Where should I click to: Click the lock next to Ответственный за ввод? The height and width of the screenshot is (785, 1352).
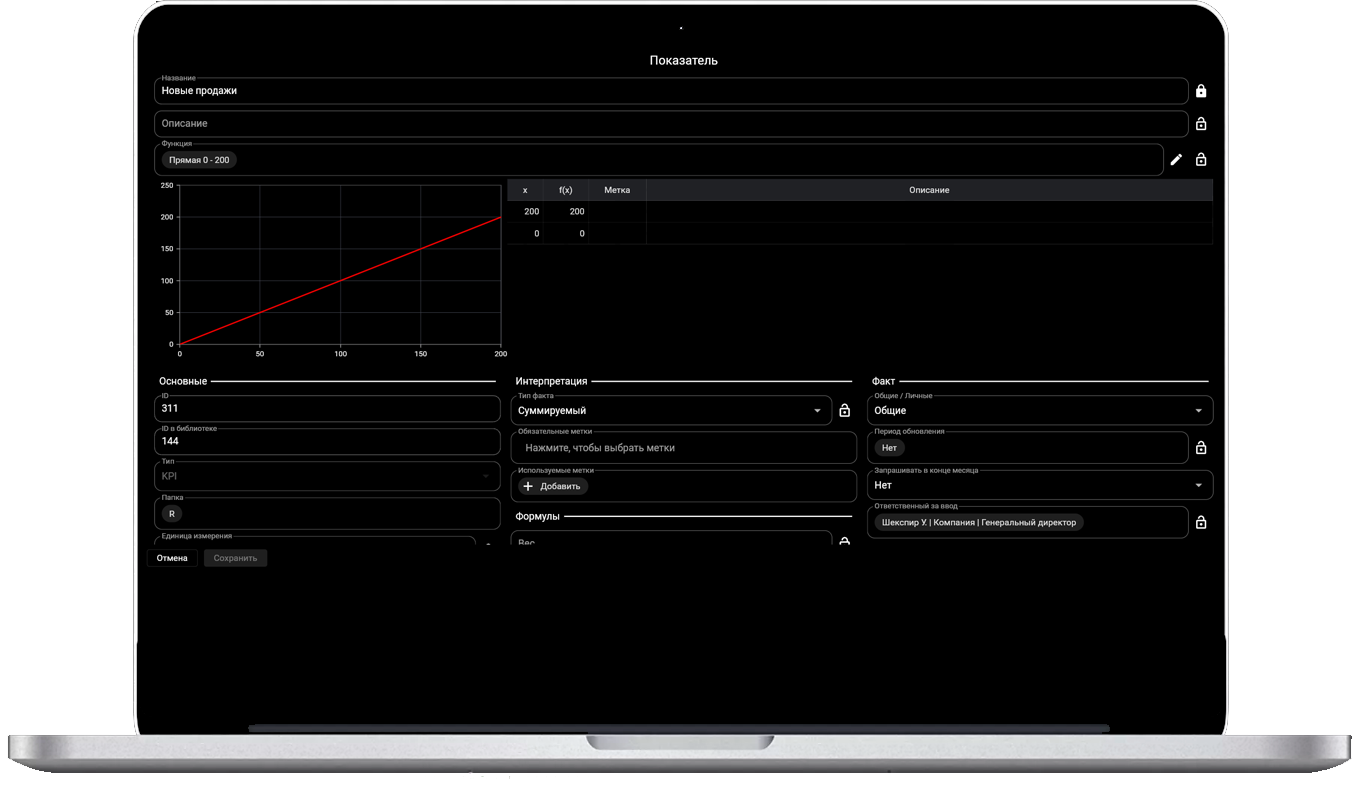(x=1201, y=522)
